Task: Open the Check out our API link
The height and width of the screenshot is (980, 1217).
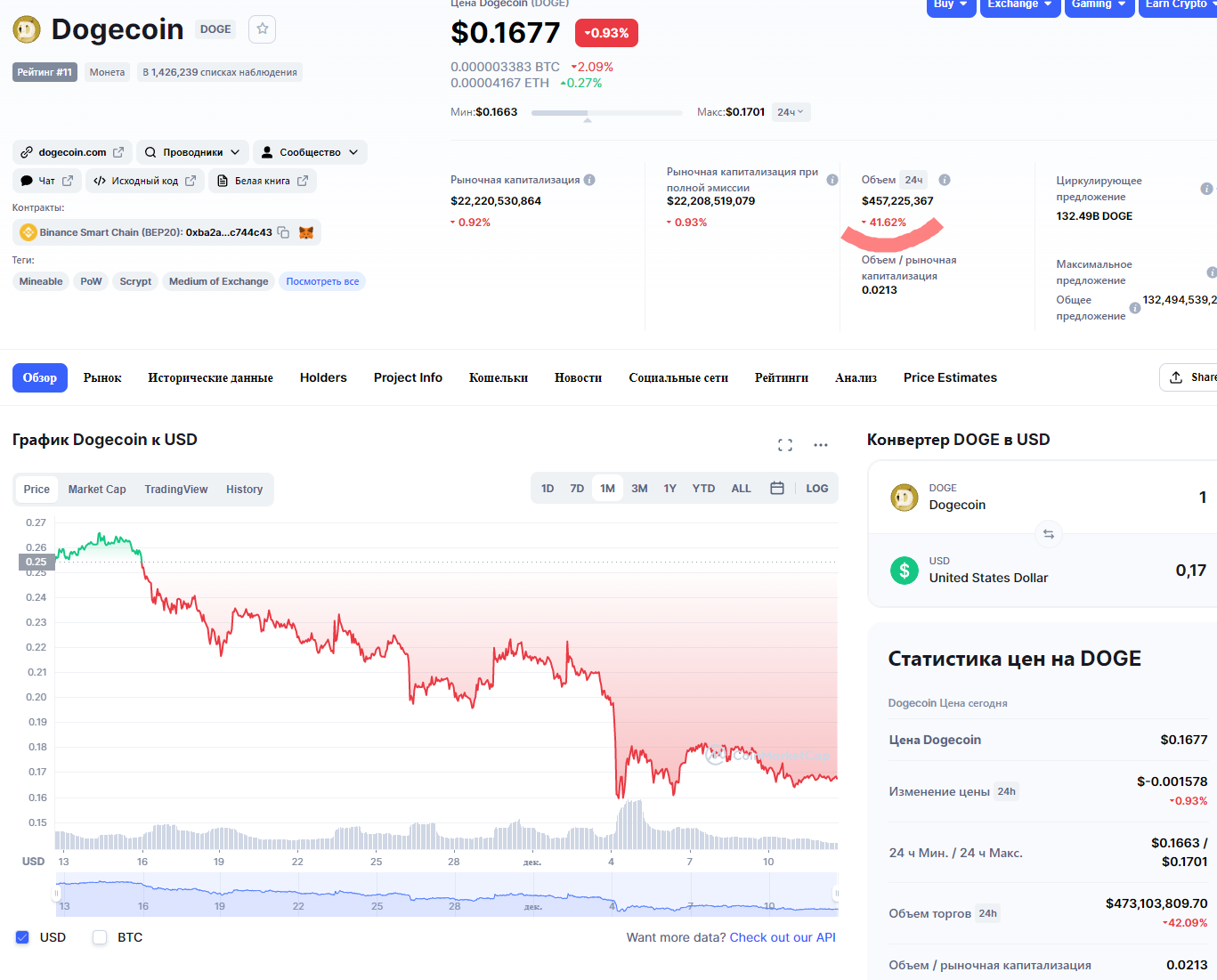Action: coord(783,937)
